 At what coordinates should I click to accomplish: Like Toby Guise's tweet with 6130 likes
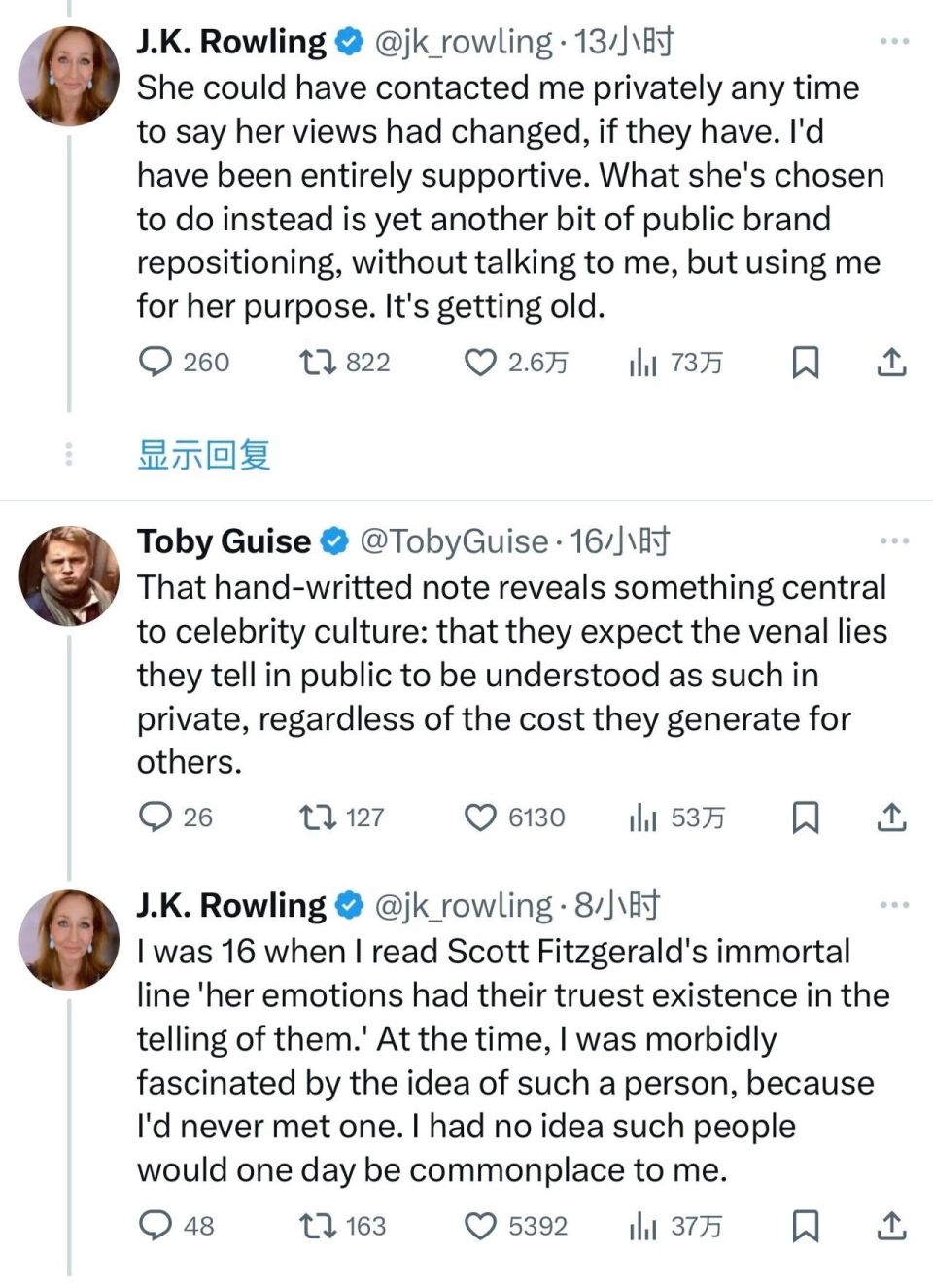(480, 818)
